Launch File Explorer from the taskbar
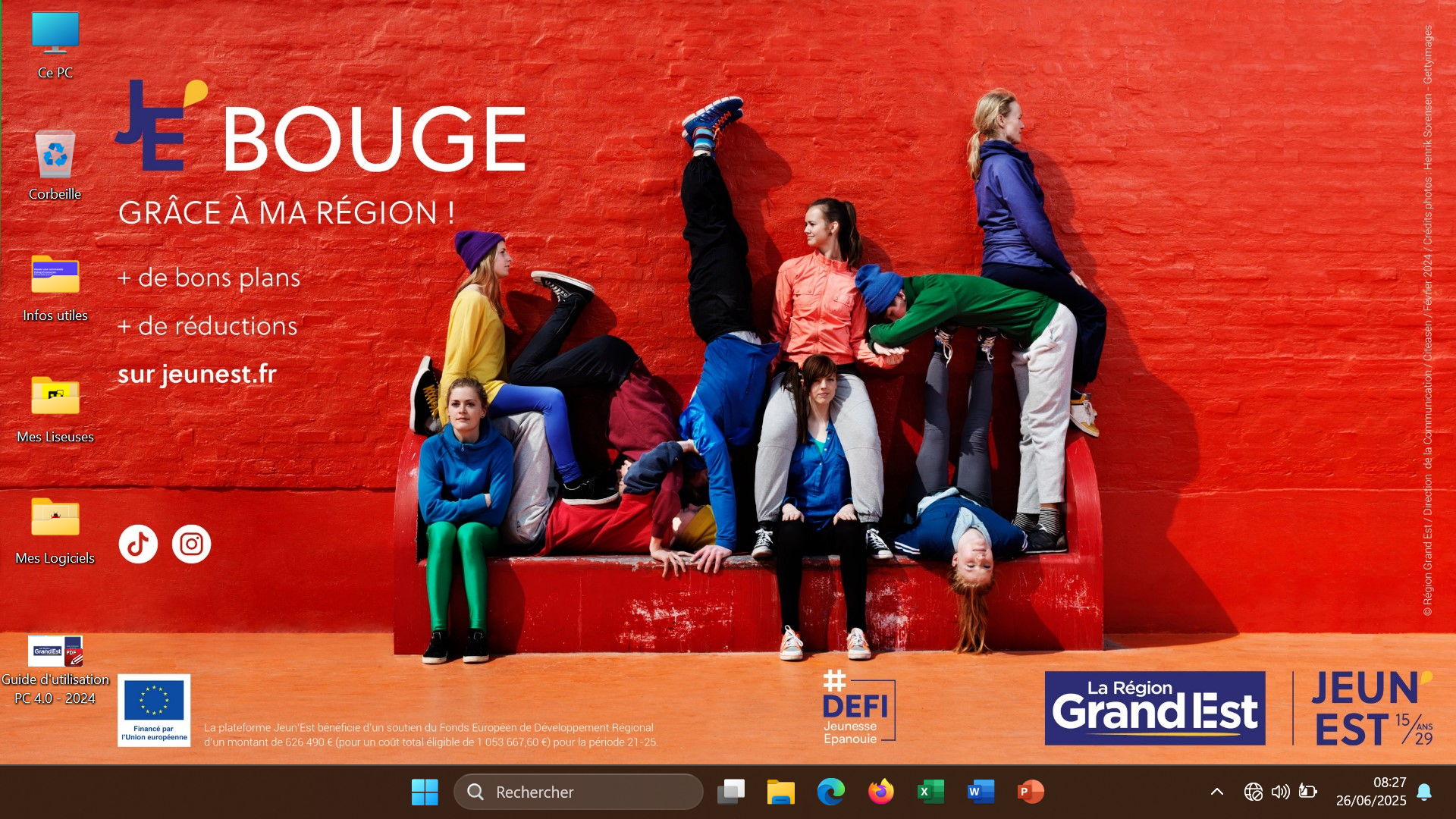This screenshot has height=819, width=1456. coord(780,792)
